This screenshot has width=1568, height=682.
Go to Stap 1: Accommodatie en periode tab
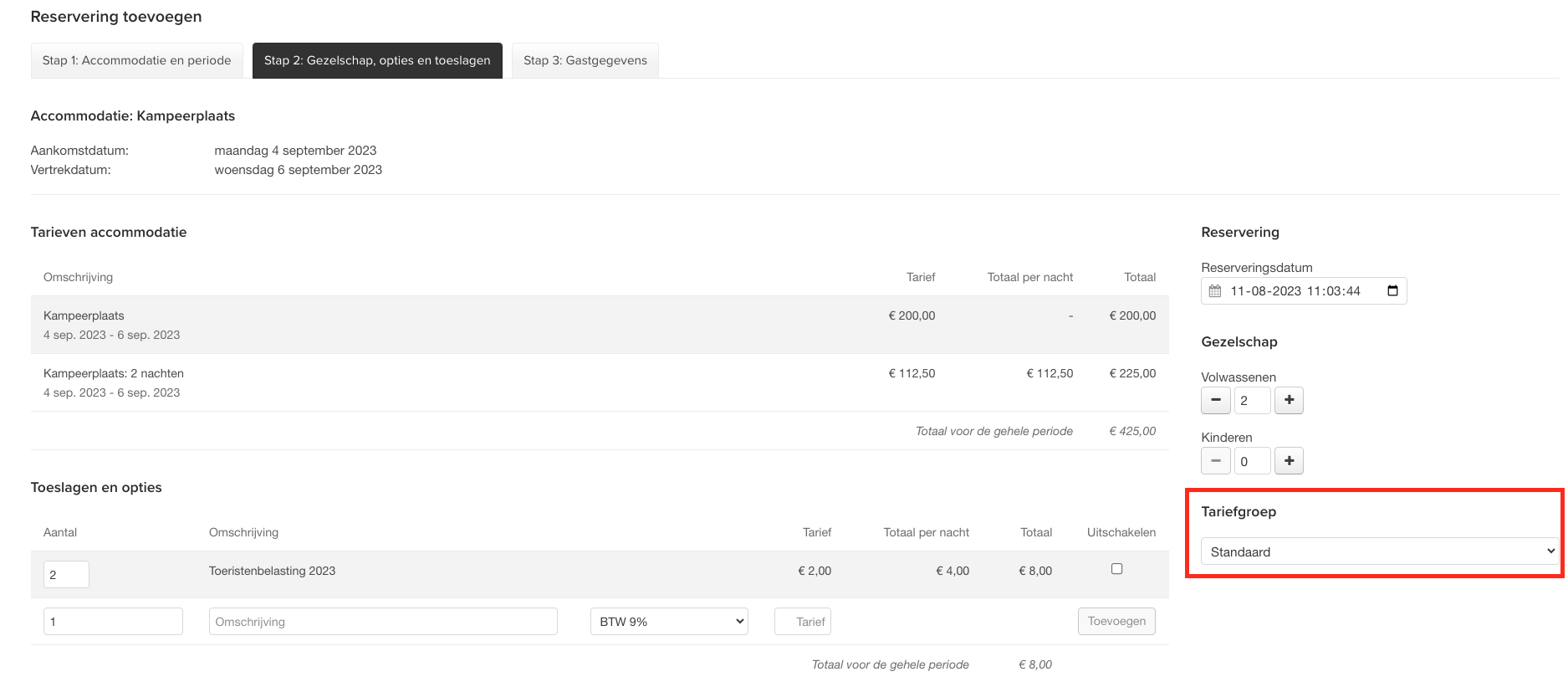point(137,60)
